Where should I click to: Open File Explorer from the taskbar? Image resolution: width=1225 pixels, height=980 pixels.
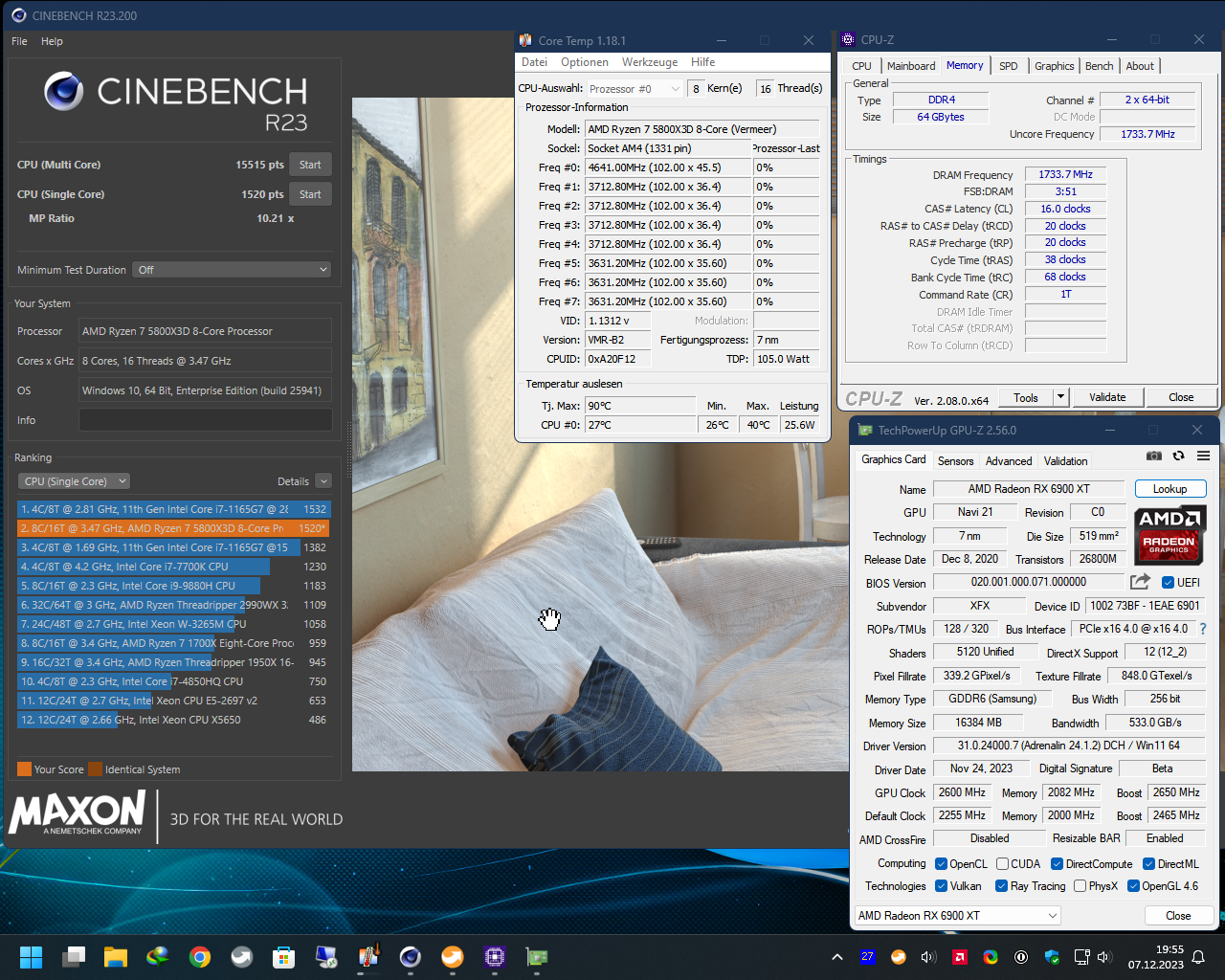point(116,957)
